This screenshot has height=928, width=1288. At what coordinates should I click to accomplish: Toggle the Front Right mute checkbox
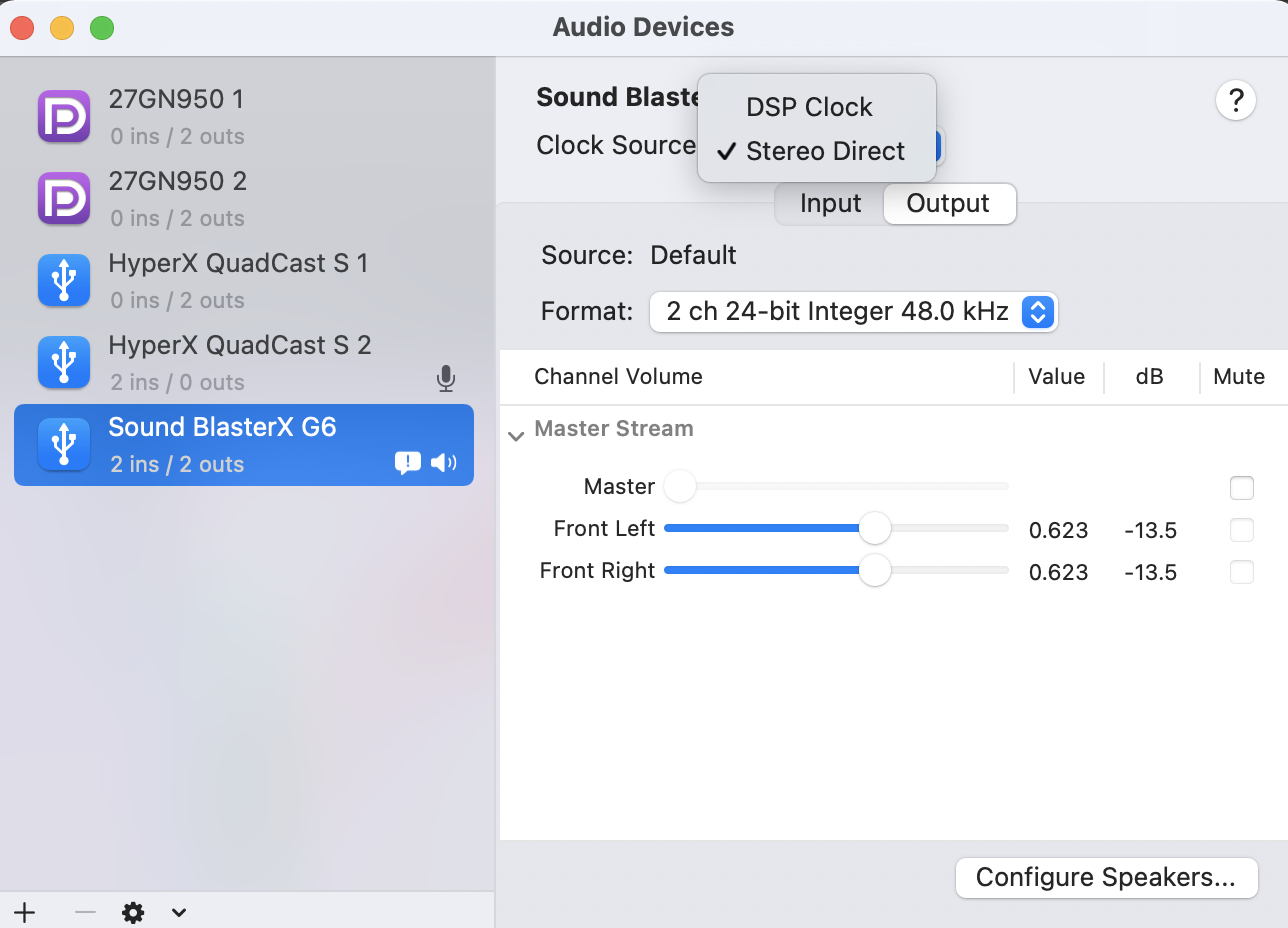click(1241, 572)
